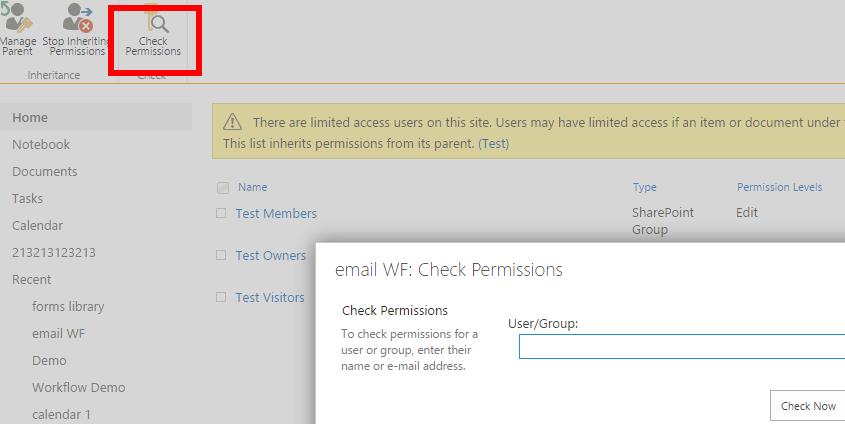Click the warning triangle icon
Image resolution: width=845 pixels, height=424 pixels.
point(232,122)
